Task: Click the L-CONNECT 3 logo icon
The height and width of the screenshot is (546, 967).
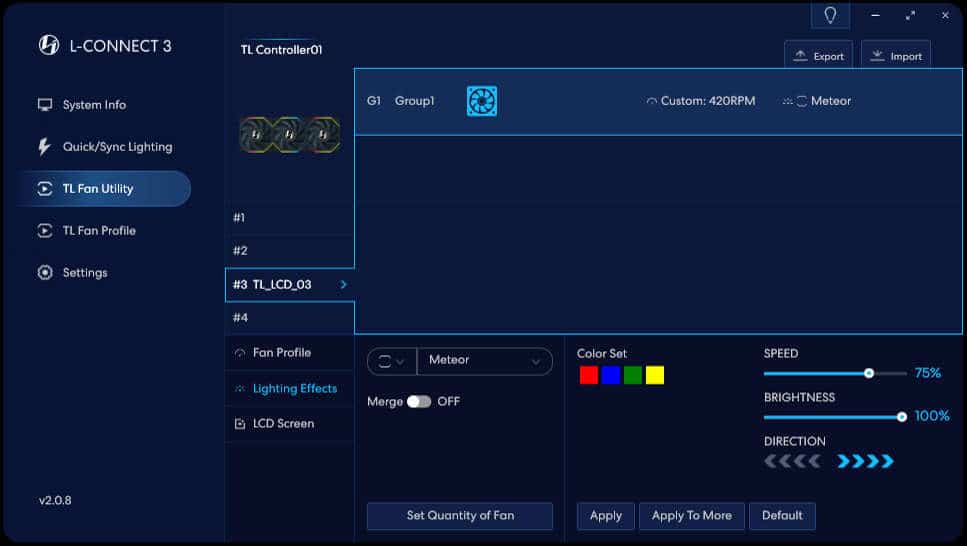Action: 49,45
